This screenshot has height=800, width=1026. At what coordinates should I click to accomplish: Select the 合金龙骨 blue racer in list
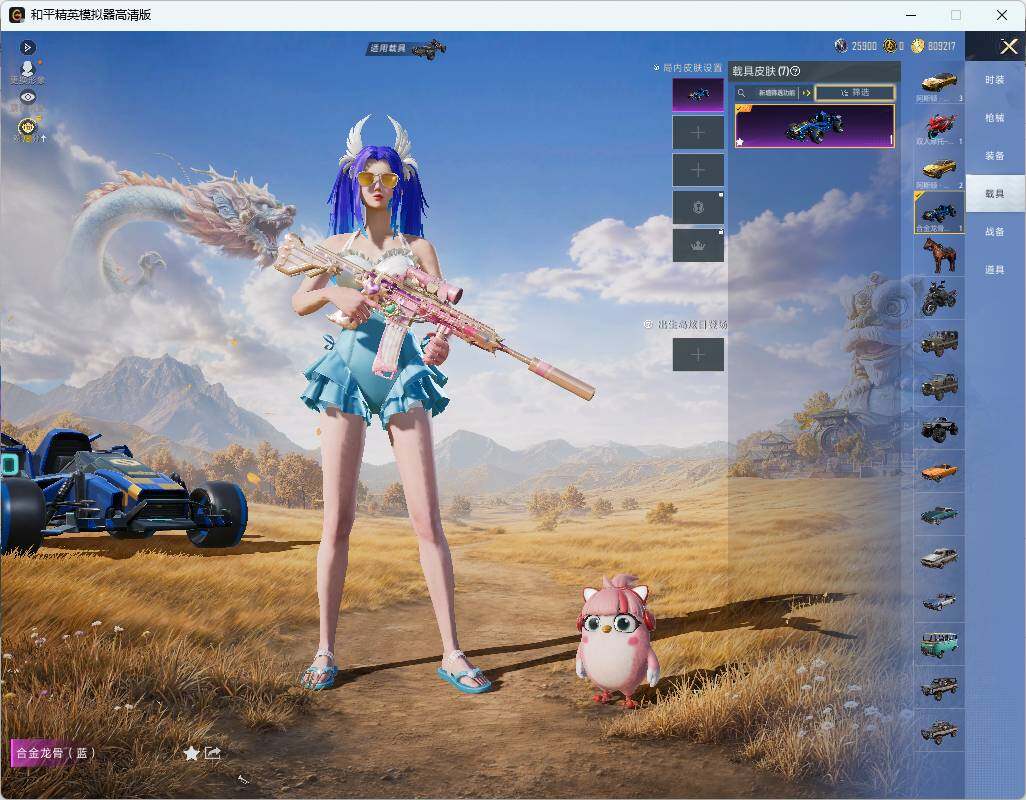[939, 213]
